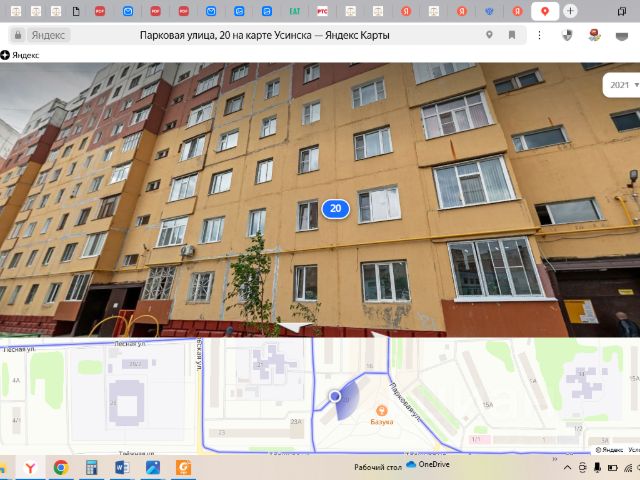Expand the taskbar toolbar overflow chevrons
The width and height of the screenshot is (640, 480).
555,460
